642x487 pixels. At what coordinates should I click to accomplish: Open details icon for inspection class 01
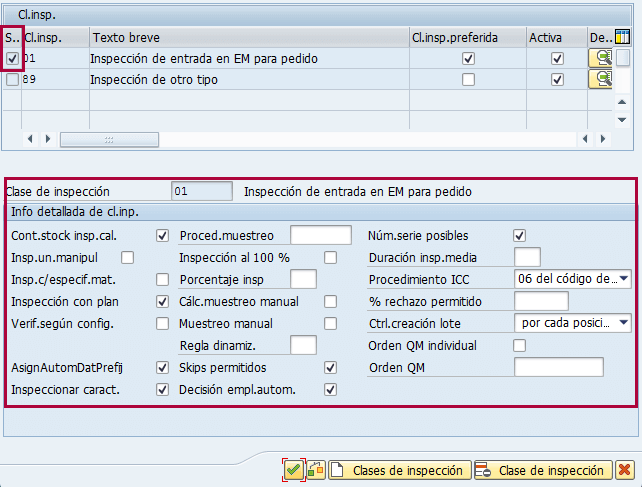600,58
